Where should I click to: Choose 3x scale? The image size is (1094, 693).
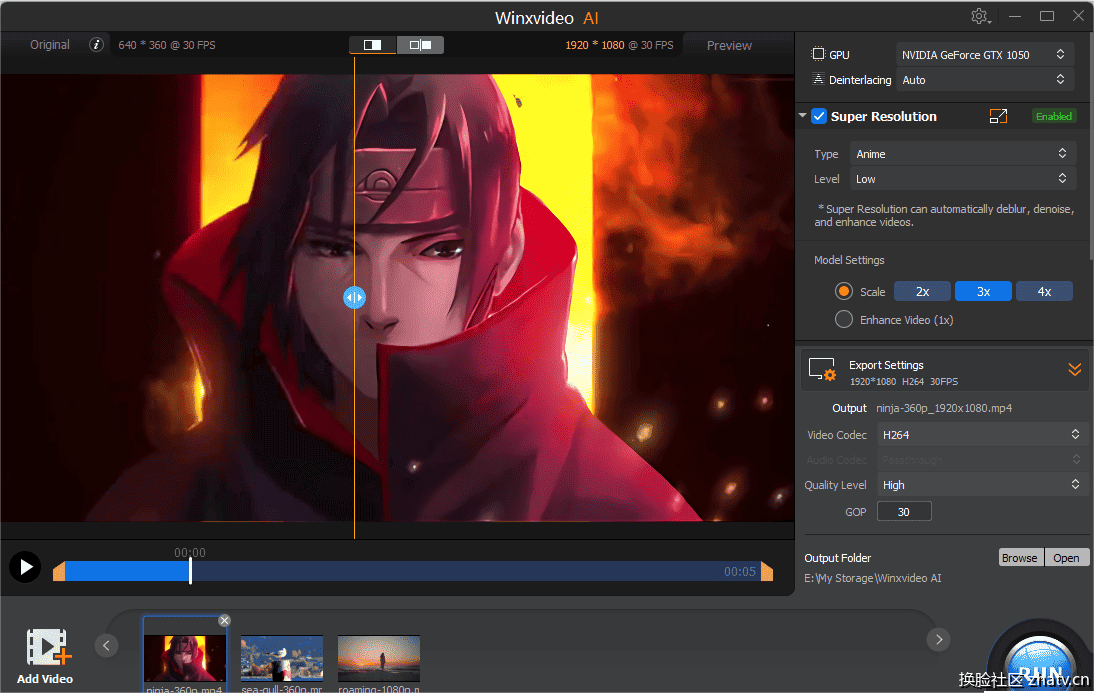point(983,292)
